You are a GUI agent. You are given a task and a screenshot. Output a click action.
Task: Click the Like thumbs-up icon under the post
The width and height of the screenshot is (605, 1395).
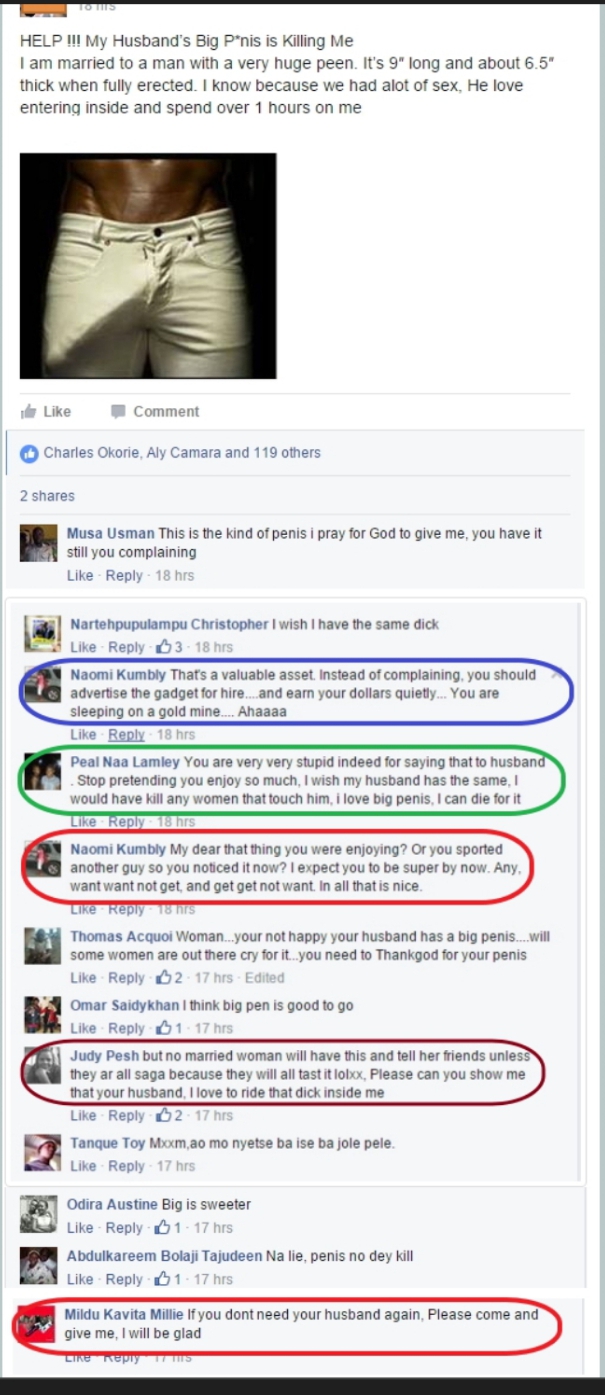pos(29,411)
